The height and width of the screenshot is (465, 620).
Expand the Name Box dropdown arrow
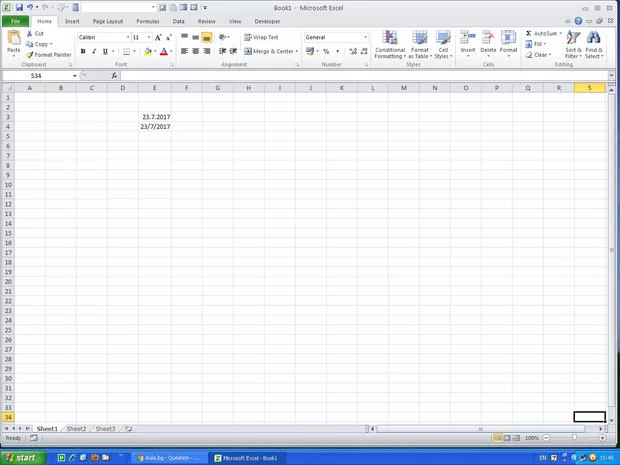tap(74, 76)
